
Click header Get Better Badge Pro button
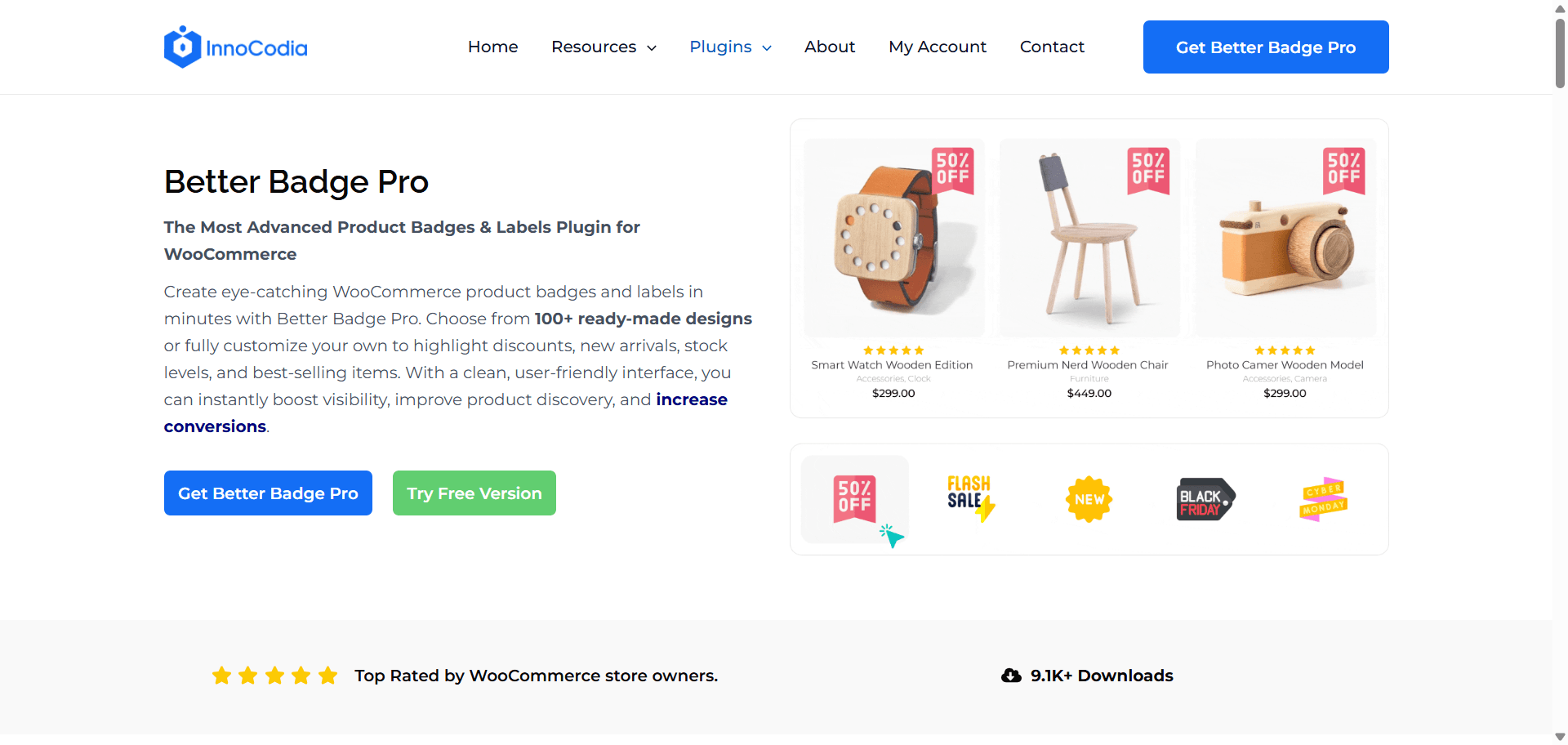(1266, 47)
